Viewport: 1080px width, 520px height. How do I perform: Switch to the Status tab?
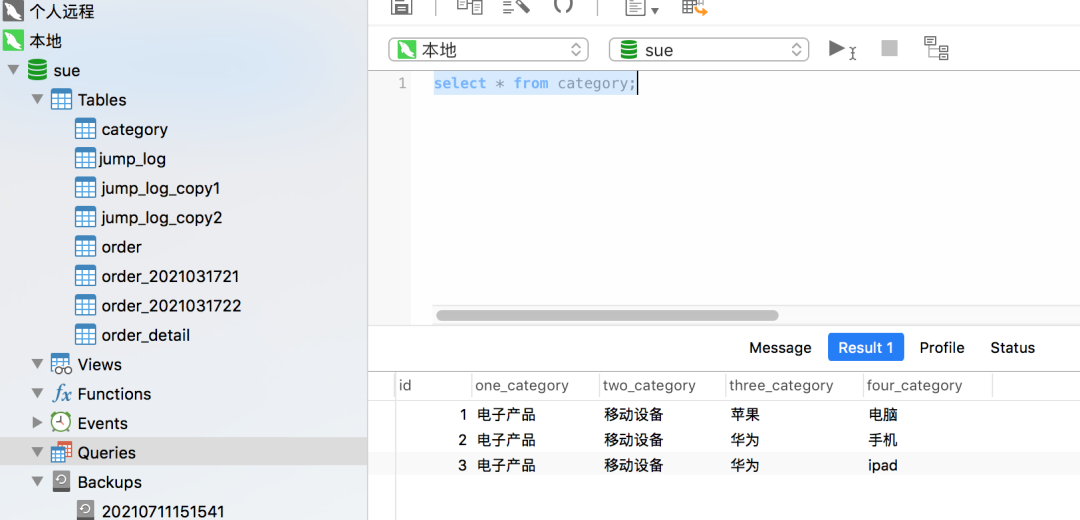1012,348
